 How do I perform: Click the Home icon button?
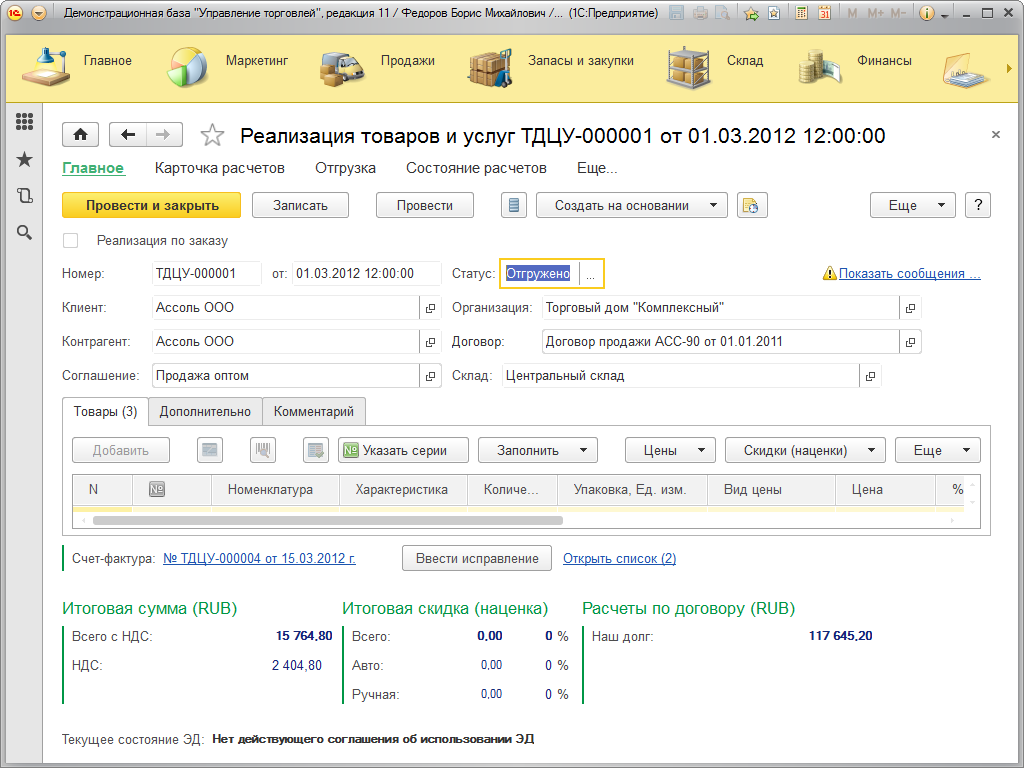80,135
